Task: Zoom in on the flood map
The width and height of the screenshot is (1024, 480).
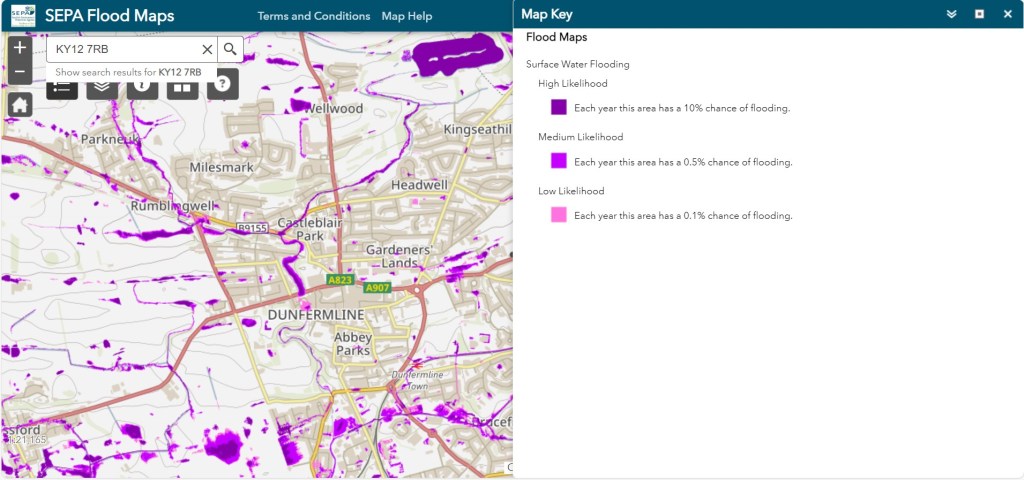Action: [x=20, y=48]
